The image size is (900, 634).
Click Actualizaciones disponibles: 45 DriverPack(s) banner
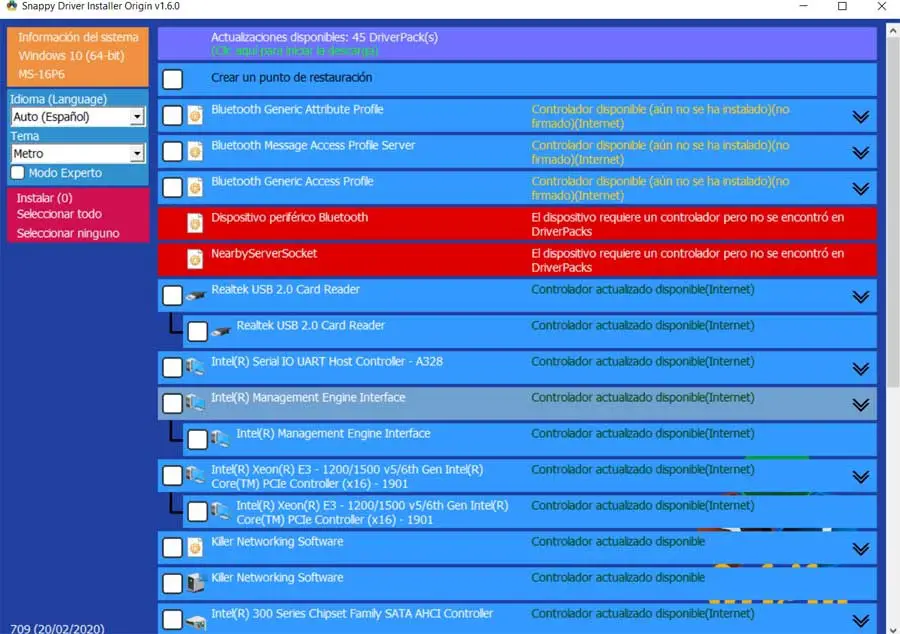tap(517, 44)
